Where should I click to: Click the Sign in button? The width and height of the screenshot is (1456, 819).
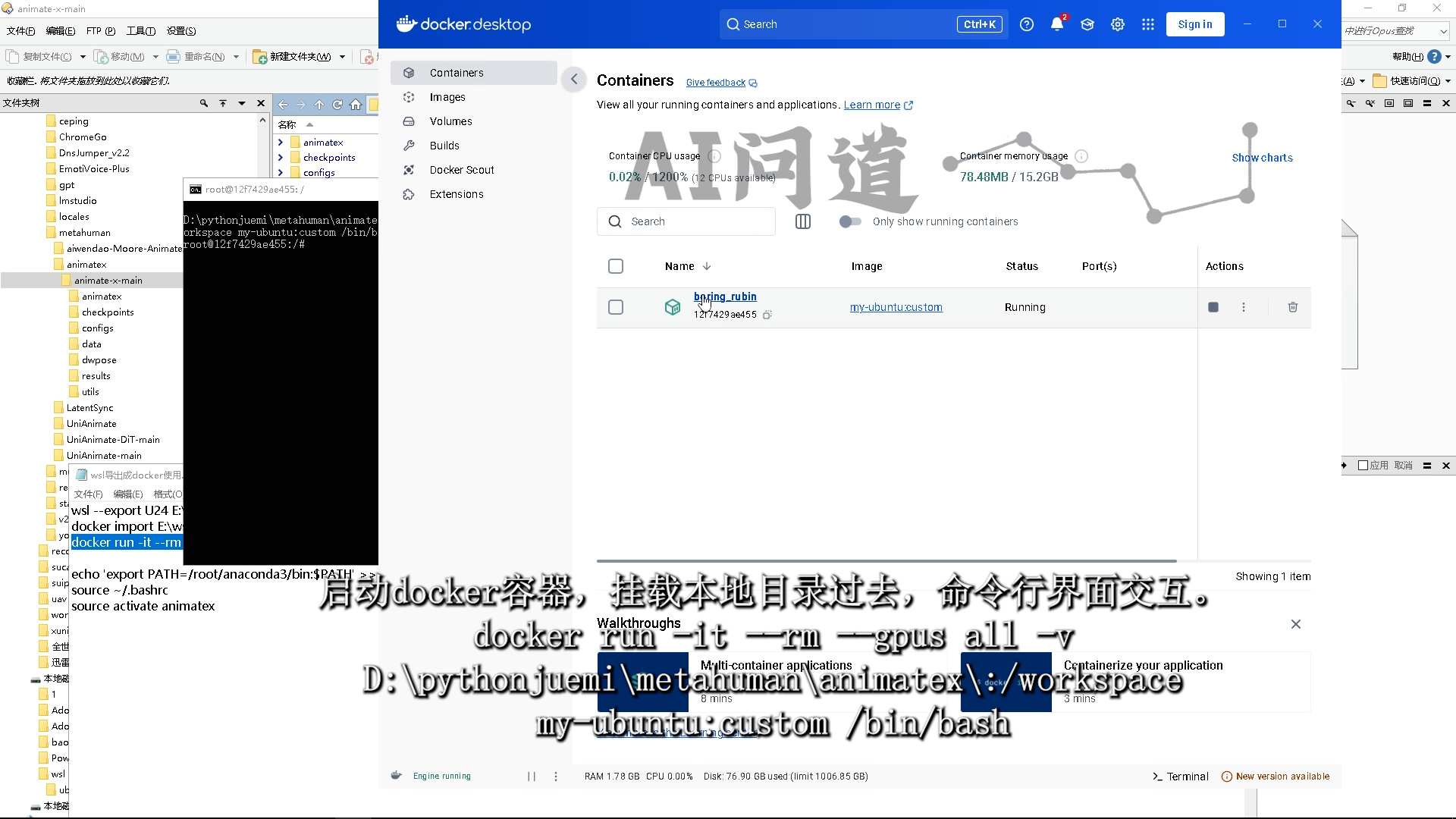(1194, 24)
